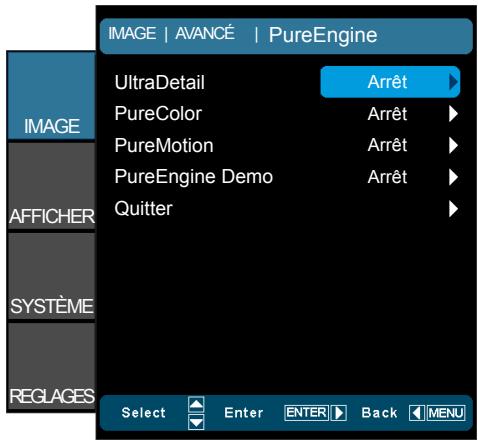
Task: Expand the UltraDetail right arrow
Action: (x=453, y=82)
